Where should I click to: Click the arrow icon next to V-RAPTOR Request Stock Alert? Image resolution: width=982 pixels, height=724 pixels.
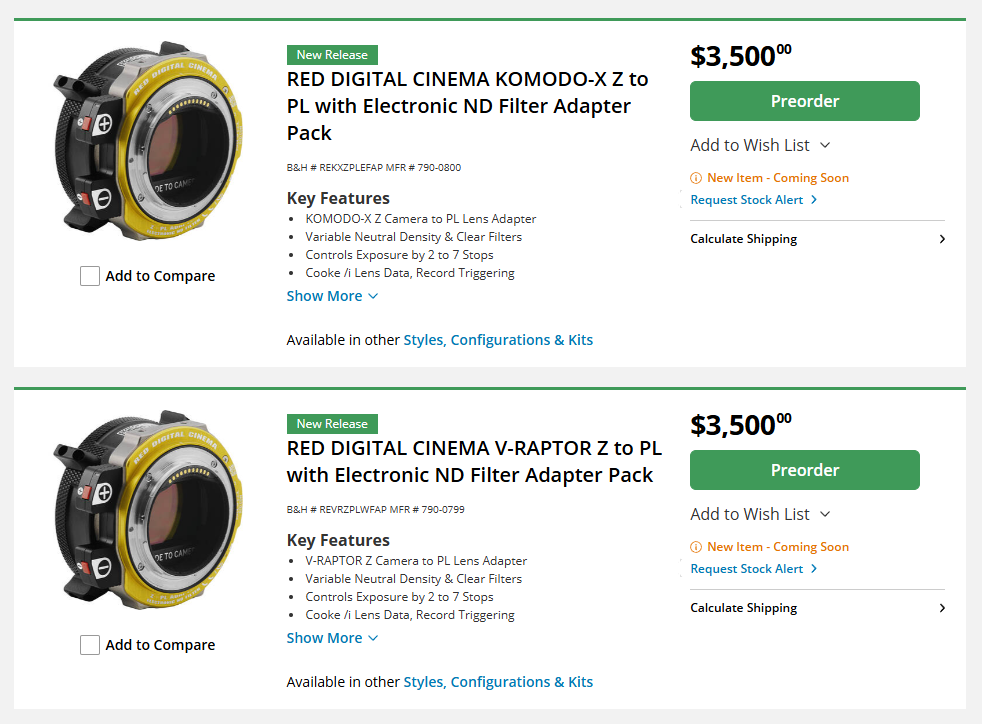814,569
